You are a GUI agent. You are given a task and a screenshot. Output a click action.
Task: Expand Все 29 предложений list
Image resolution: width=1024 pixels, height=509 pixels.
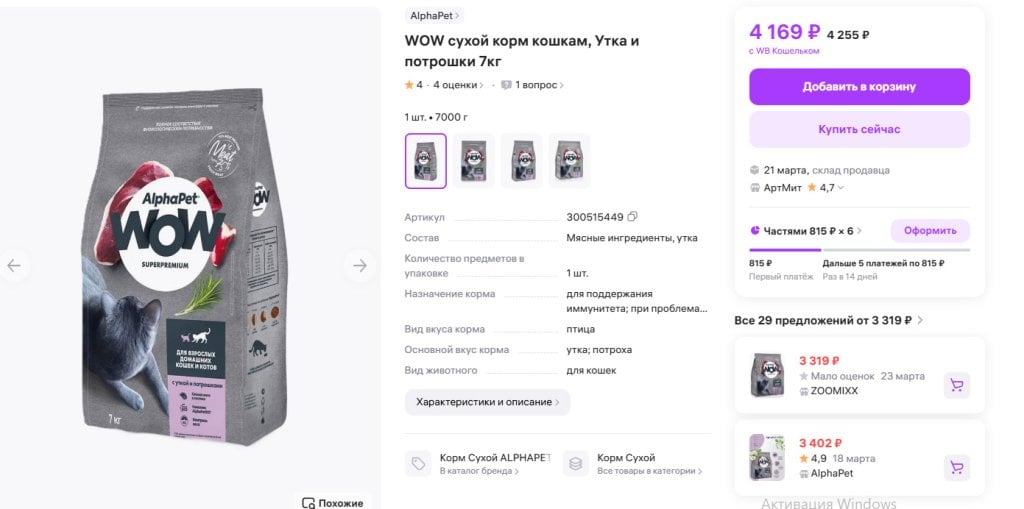[x=829, y=320]
